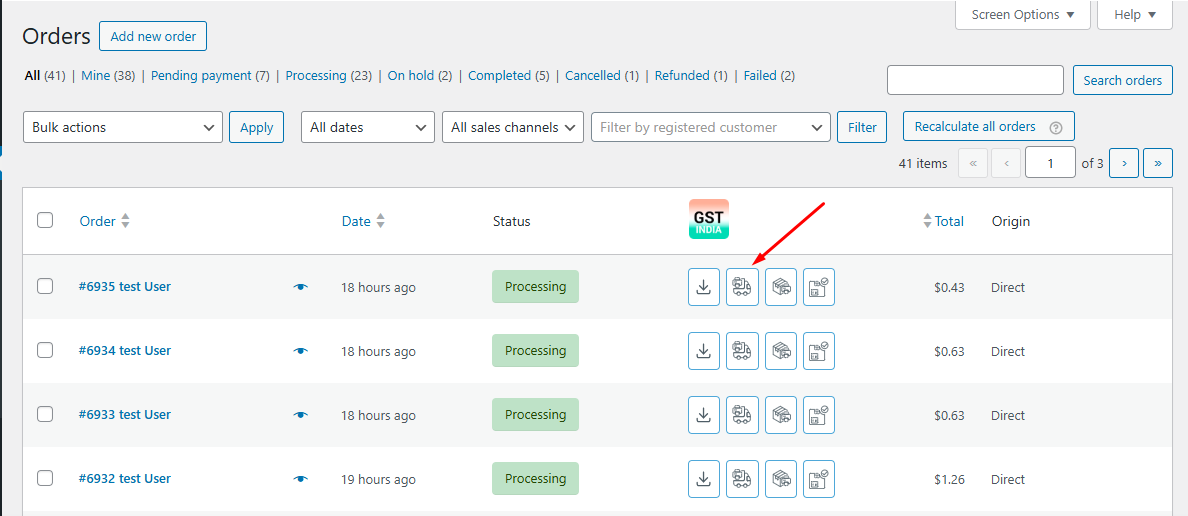1188x516 pixels.
Task: Click delivery truck icon for order #6935
Action: tap(742, 287)
